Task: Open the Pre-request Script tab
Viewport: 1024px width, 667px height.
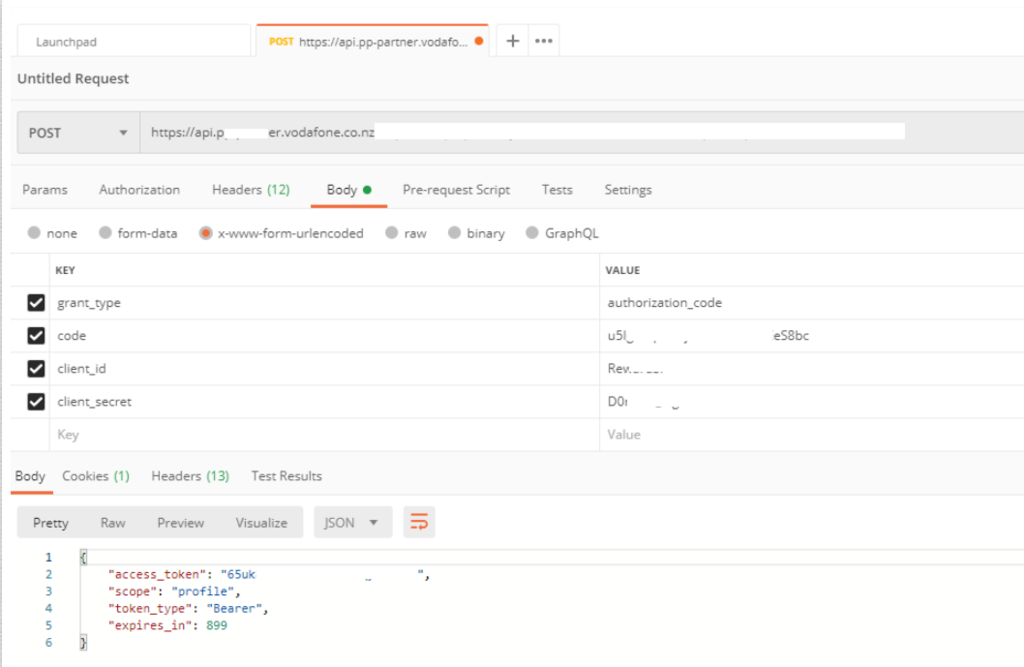Action: pos(456,190)
